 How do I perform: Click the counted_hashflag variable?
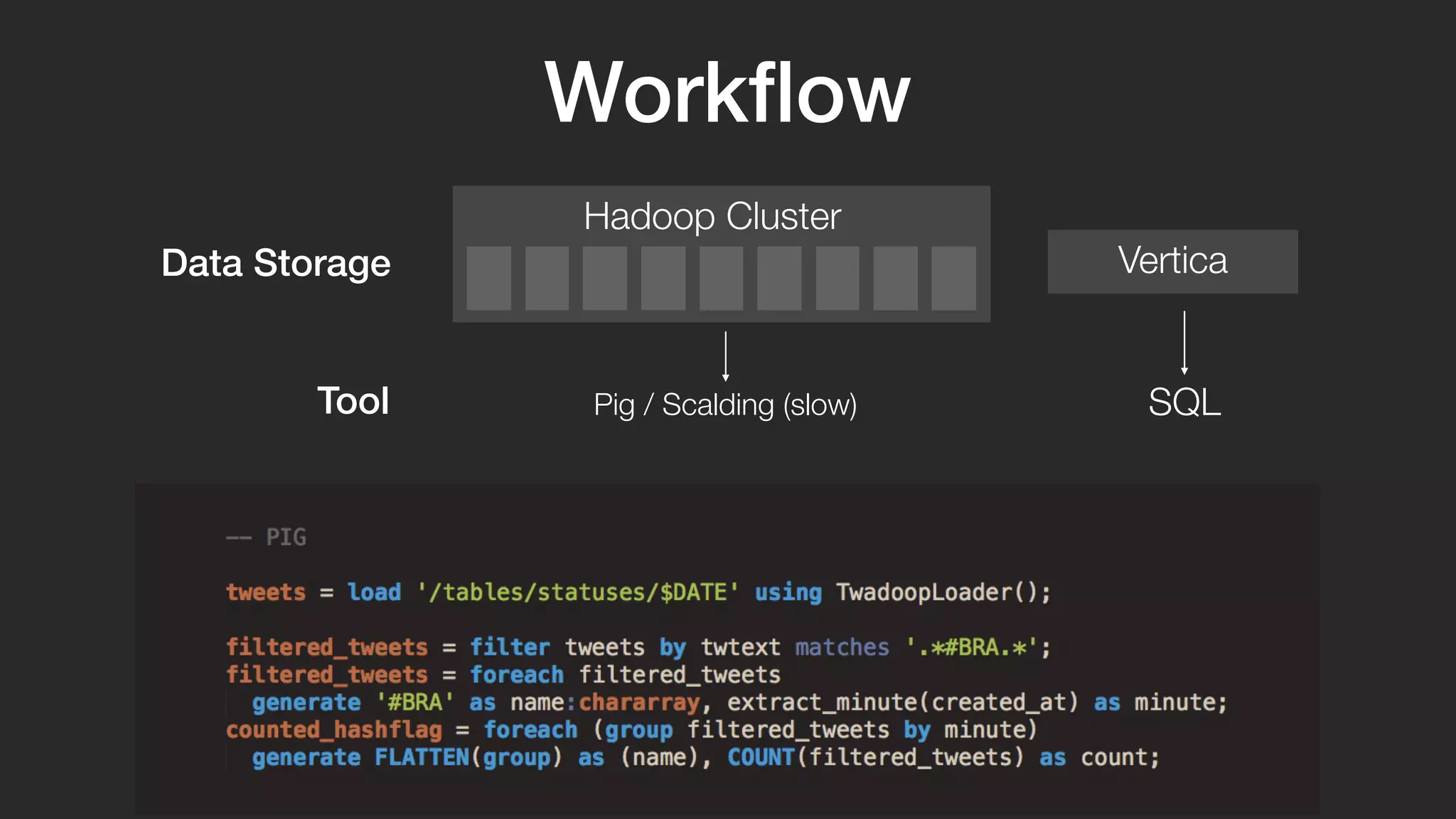[334, 730]
